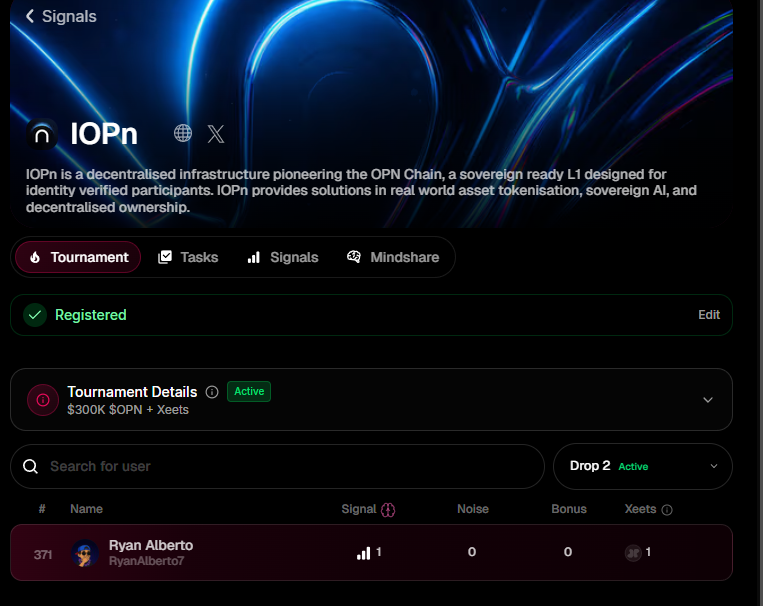Click the back chevron next to Signals
Viewport: 763px width, 606px height.
30,16
